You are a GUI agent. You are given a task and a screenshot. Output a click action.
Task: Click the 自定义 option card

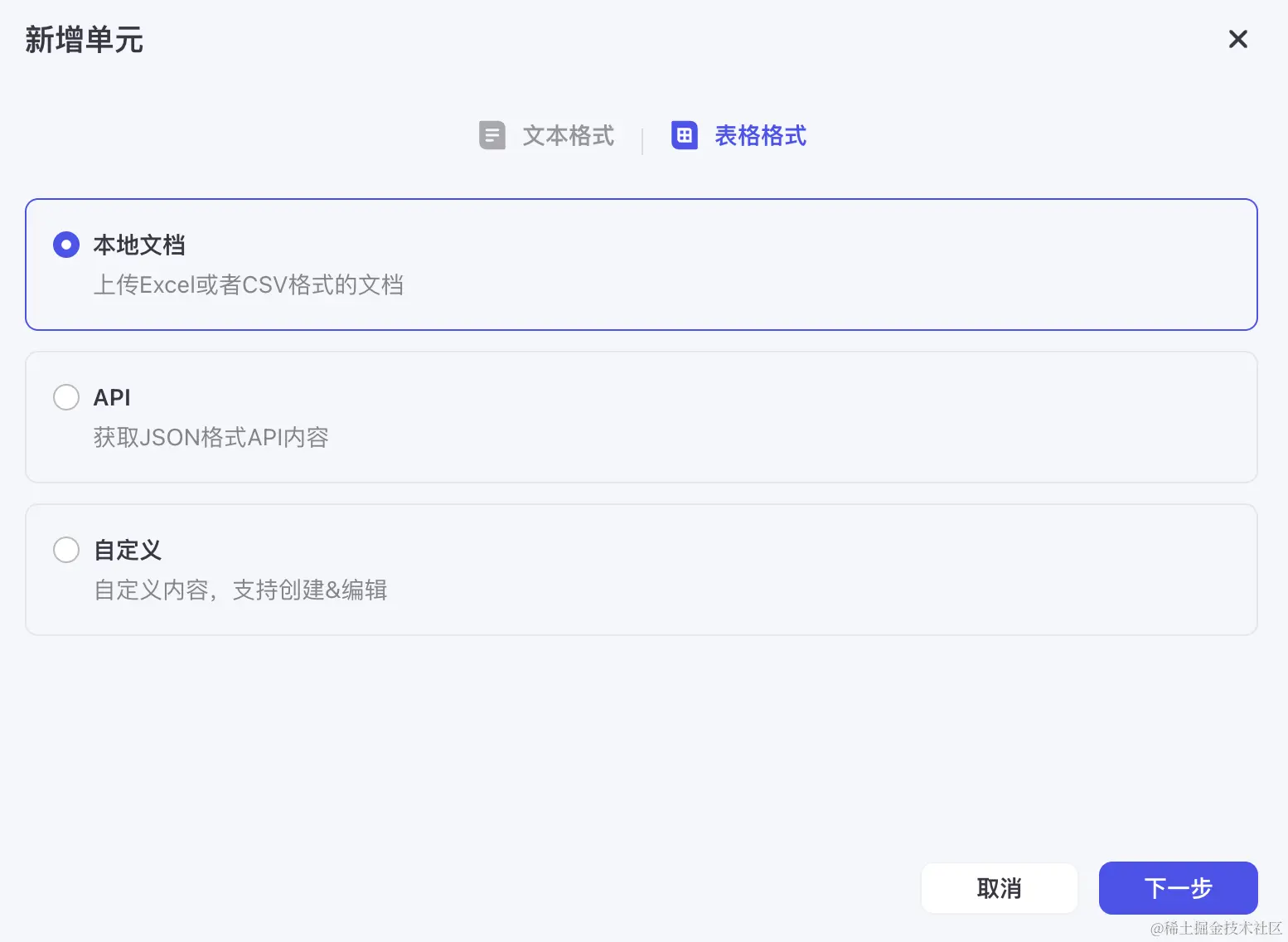[x=642, y=570]
